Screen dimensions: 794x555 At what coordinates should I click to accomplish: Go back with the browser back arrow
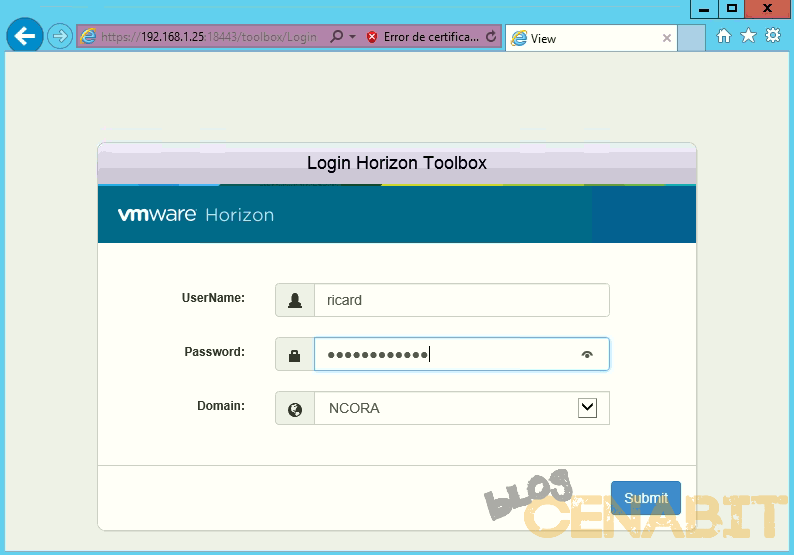(x=25, y=36)
